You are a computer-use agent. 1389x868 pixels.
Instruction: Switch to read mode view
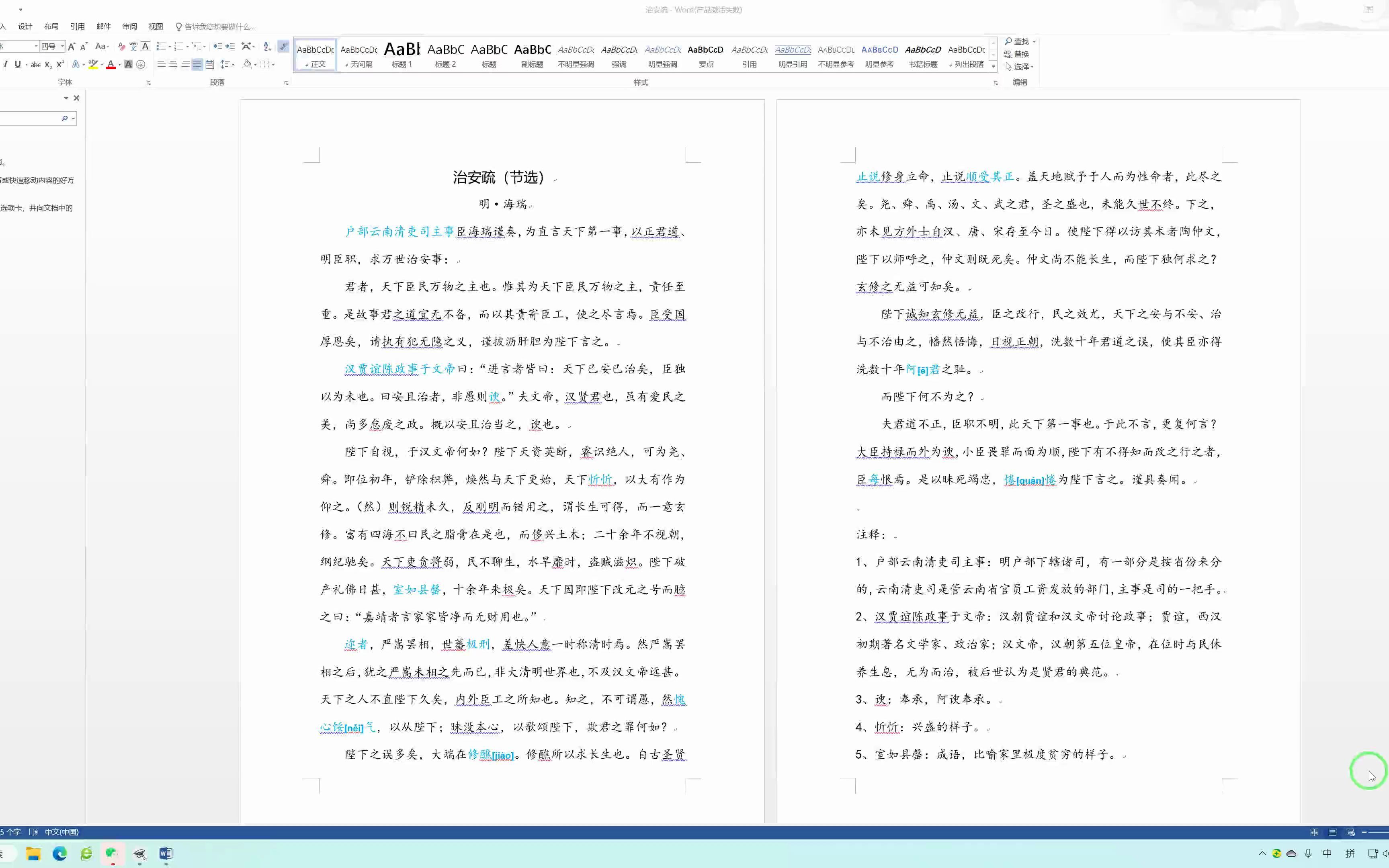[1314, 832]
